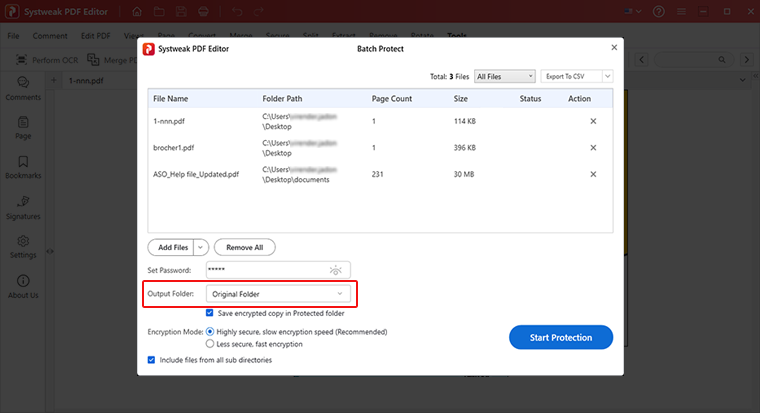Click Add Files button
Screen dimensions: 760x413
tap(171, 247)
